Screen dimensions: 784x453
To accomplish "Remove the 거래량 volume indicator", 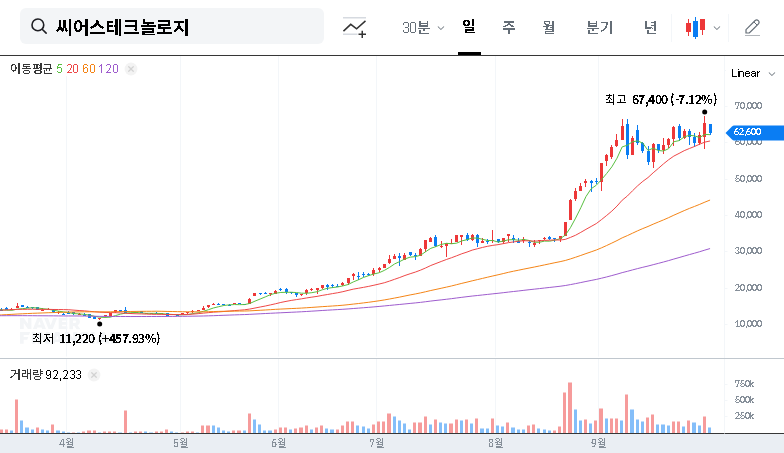I will click(x=94, y=375).
